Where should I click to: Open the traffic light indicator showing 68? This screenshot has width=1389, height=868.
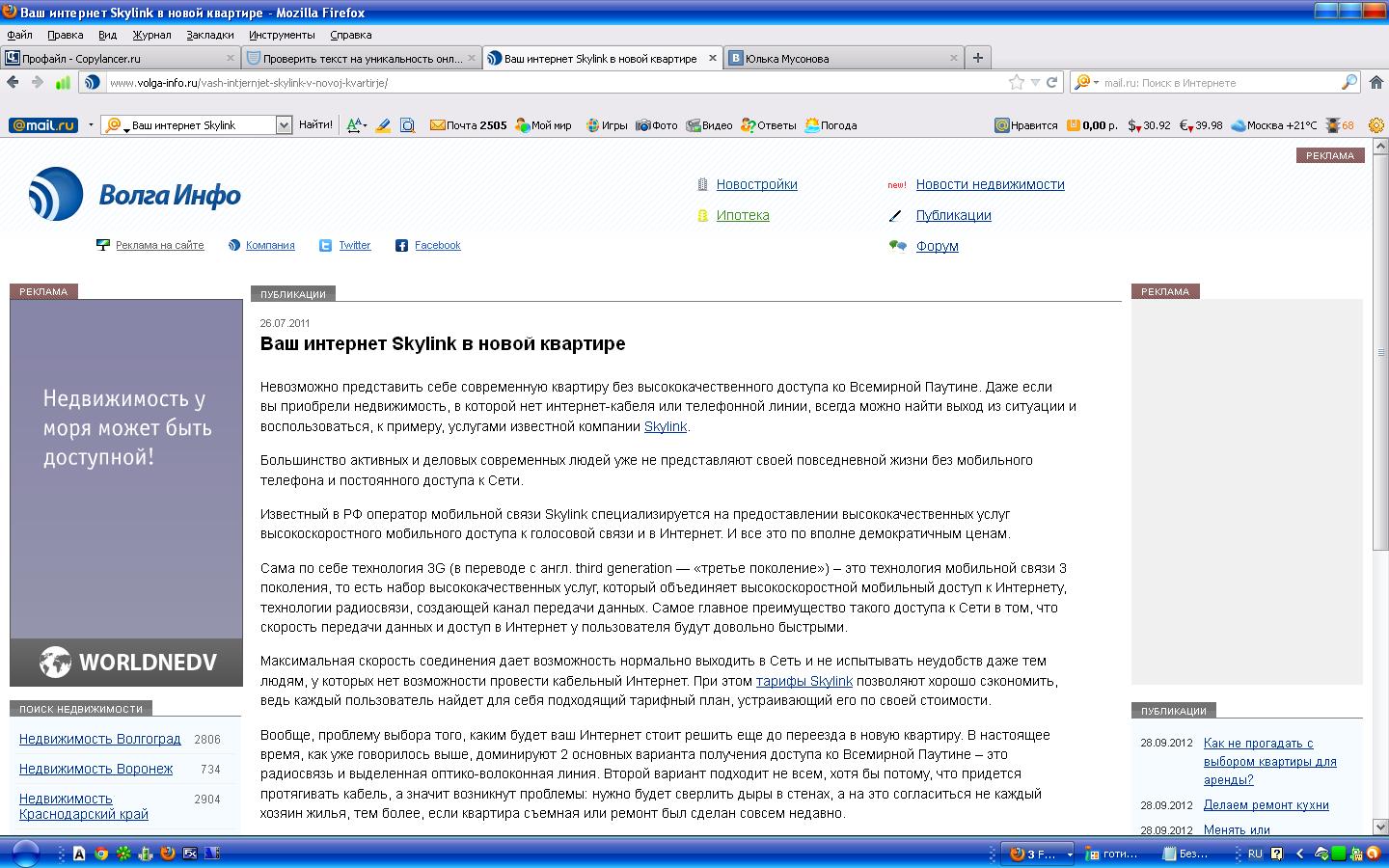tap(1340, 125)
